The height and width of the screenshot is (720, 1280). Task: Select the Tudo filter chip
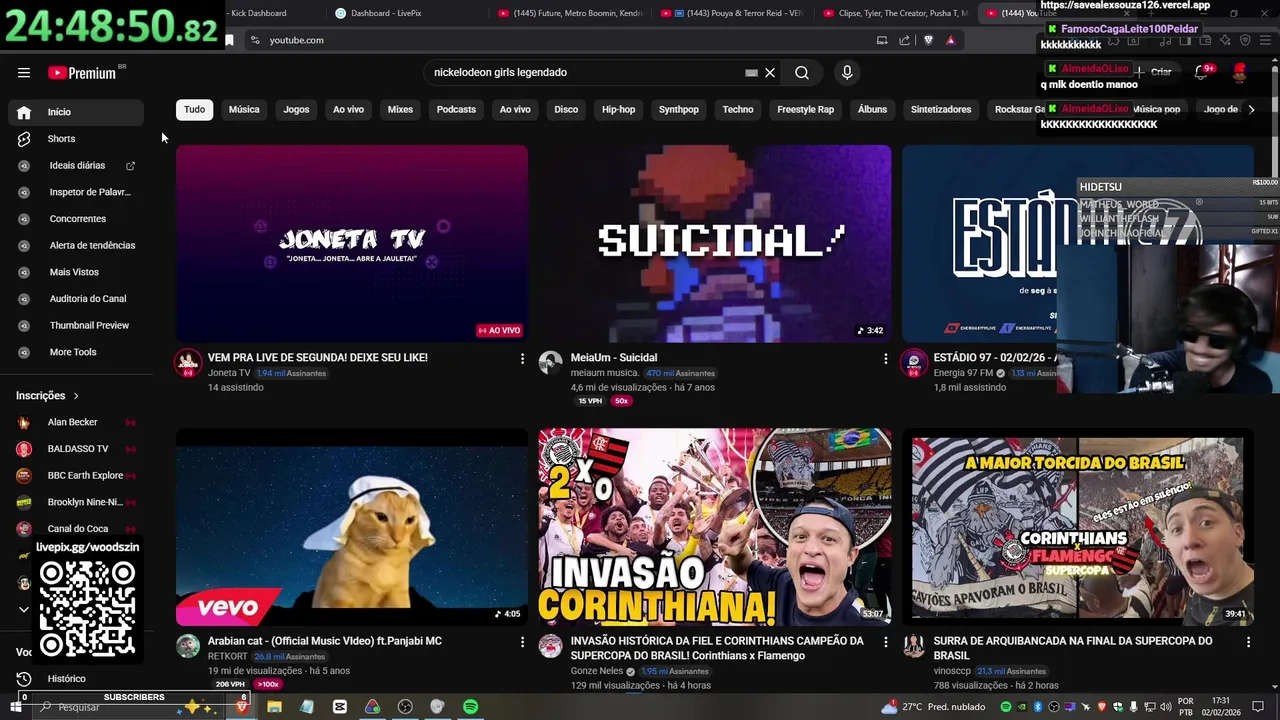click(194, 110)
